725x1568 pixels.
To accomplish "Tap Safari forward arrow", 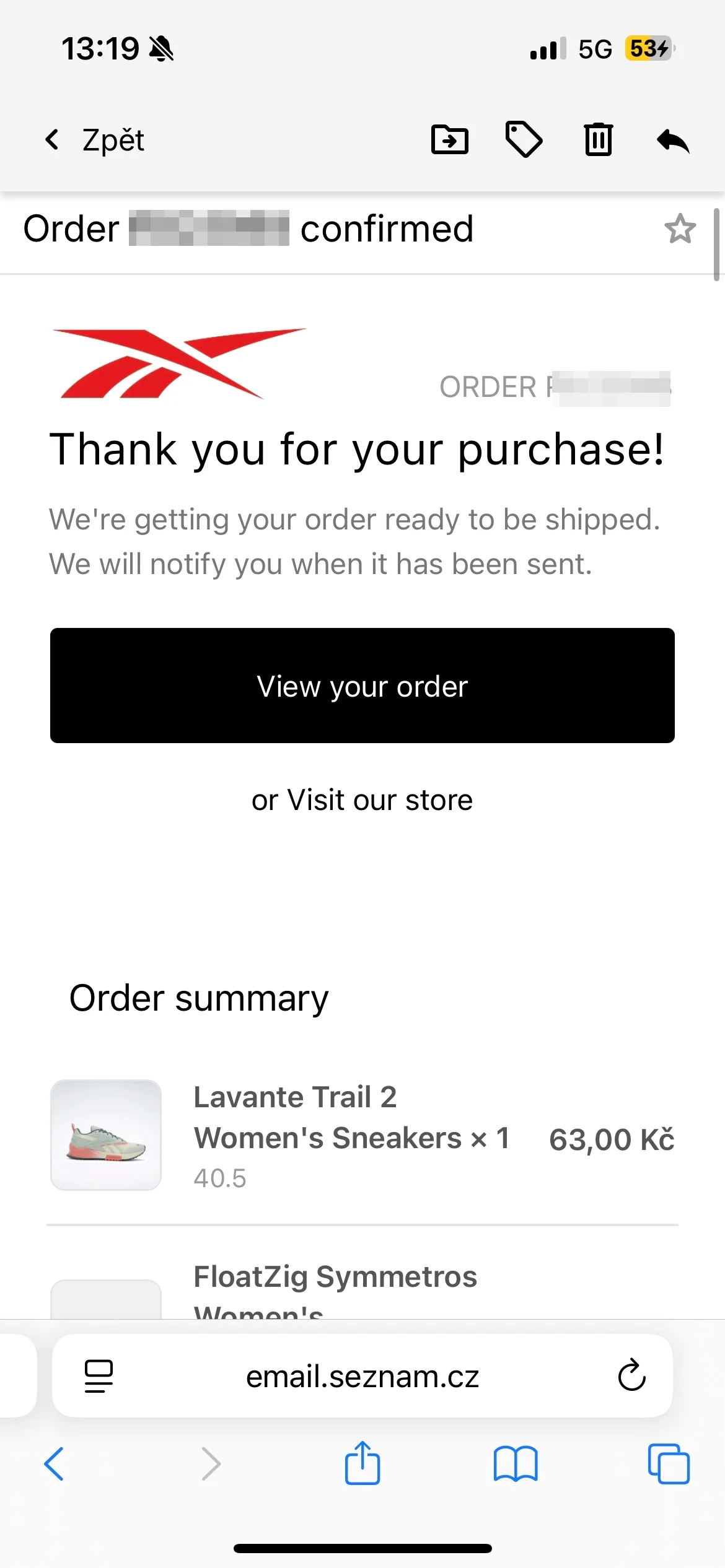I will (x=211, y=1464).
